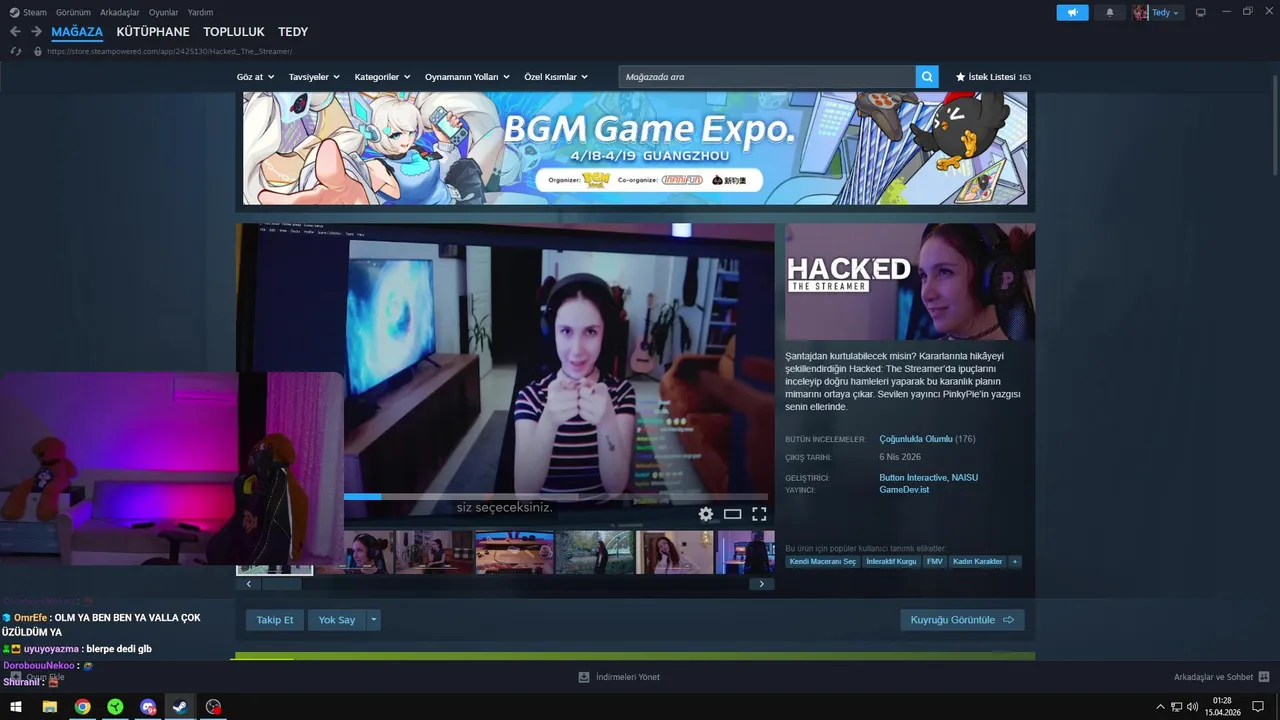
Task: Click Kuyruğu Görüntüle button
Action: 962,620
